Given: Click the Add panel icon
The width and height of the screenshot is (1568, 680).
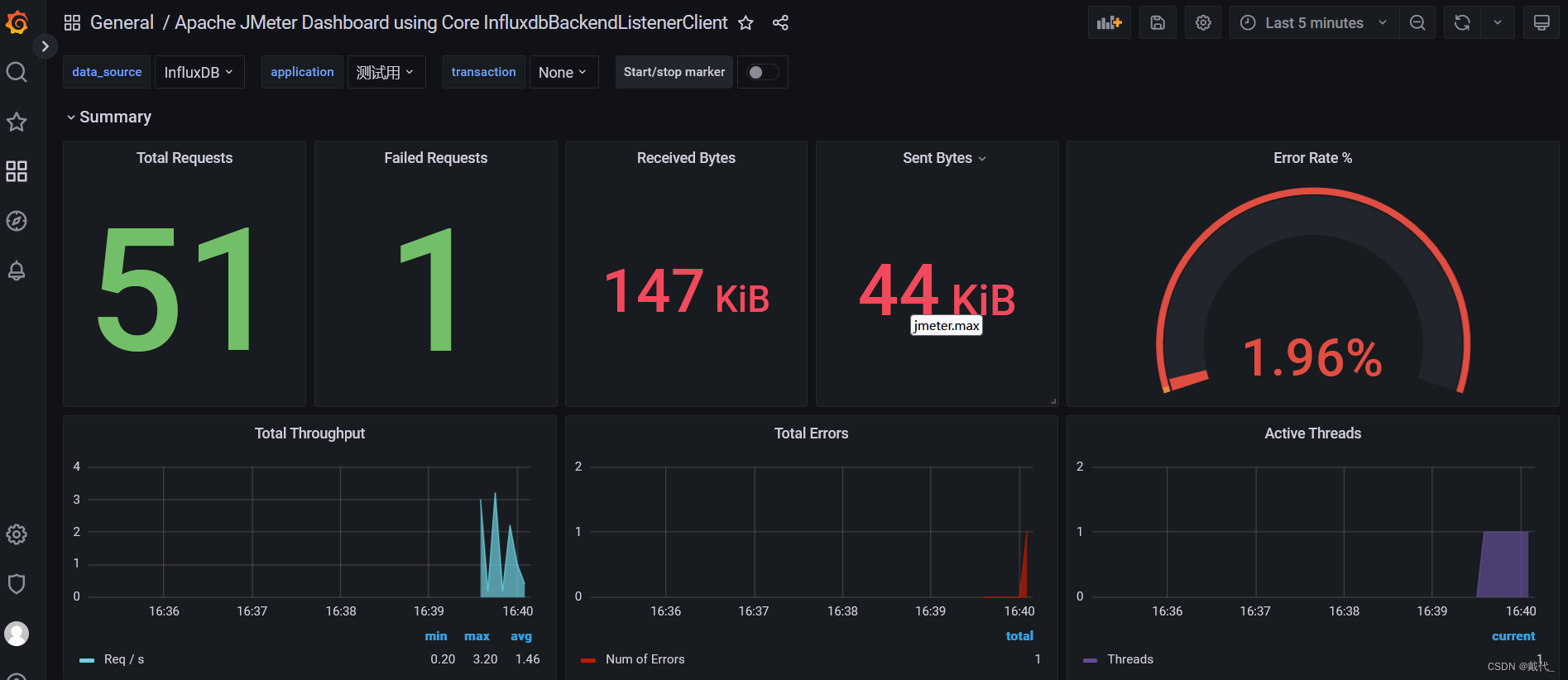Looking at the screenshot, I should pyautogui.click(x=1109, y=23).
